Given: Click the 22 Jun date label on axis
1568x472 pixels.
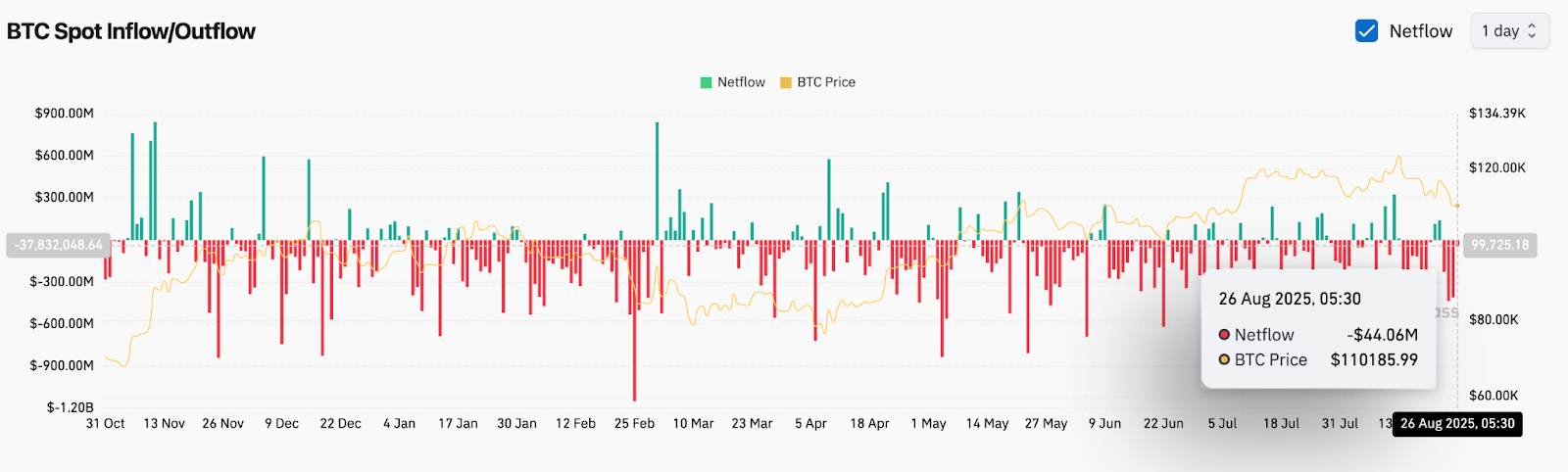Looking at the screenshot, I should tap(1163, 424).
